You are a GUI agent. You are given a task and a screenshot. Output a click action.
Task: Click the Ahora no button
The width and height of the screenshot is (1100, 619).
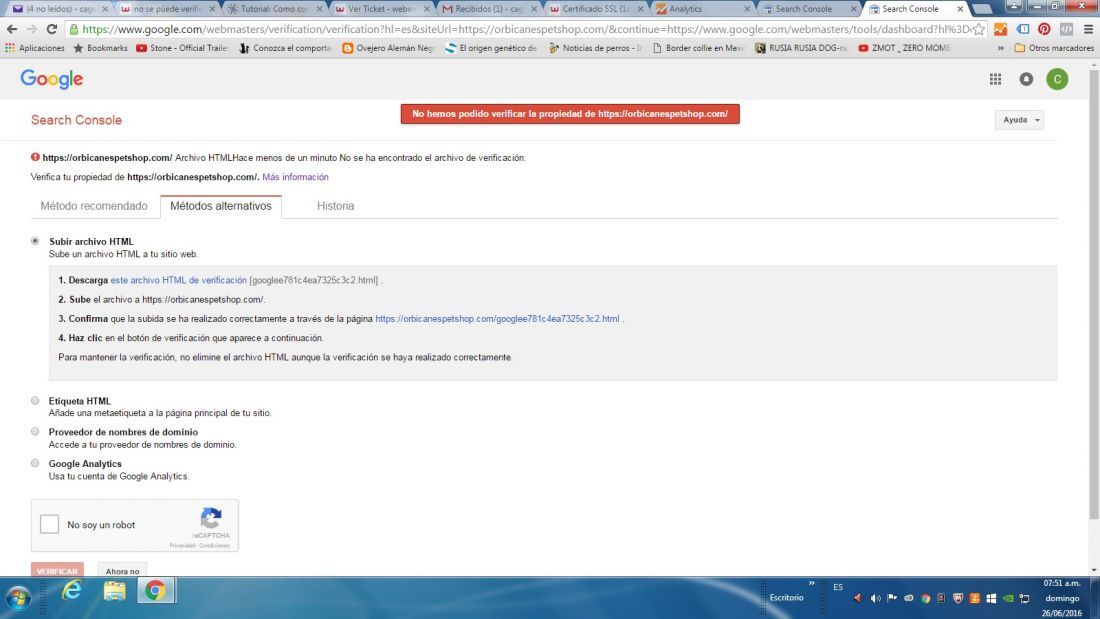(x=122, y=571)
